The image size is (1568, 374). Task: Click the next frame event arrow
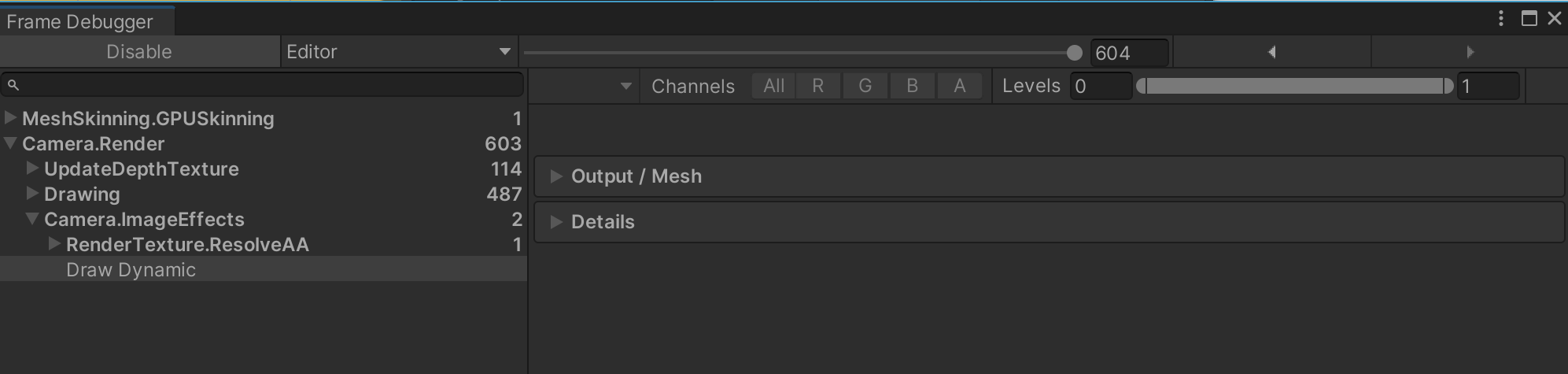1470,52
